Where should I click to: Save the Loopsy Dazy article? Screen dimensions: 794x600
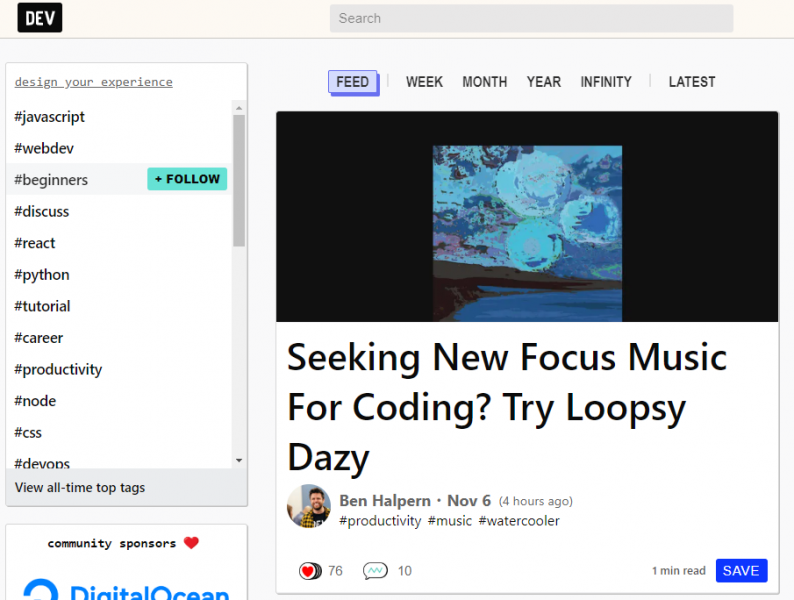741,571
